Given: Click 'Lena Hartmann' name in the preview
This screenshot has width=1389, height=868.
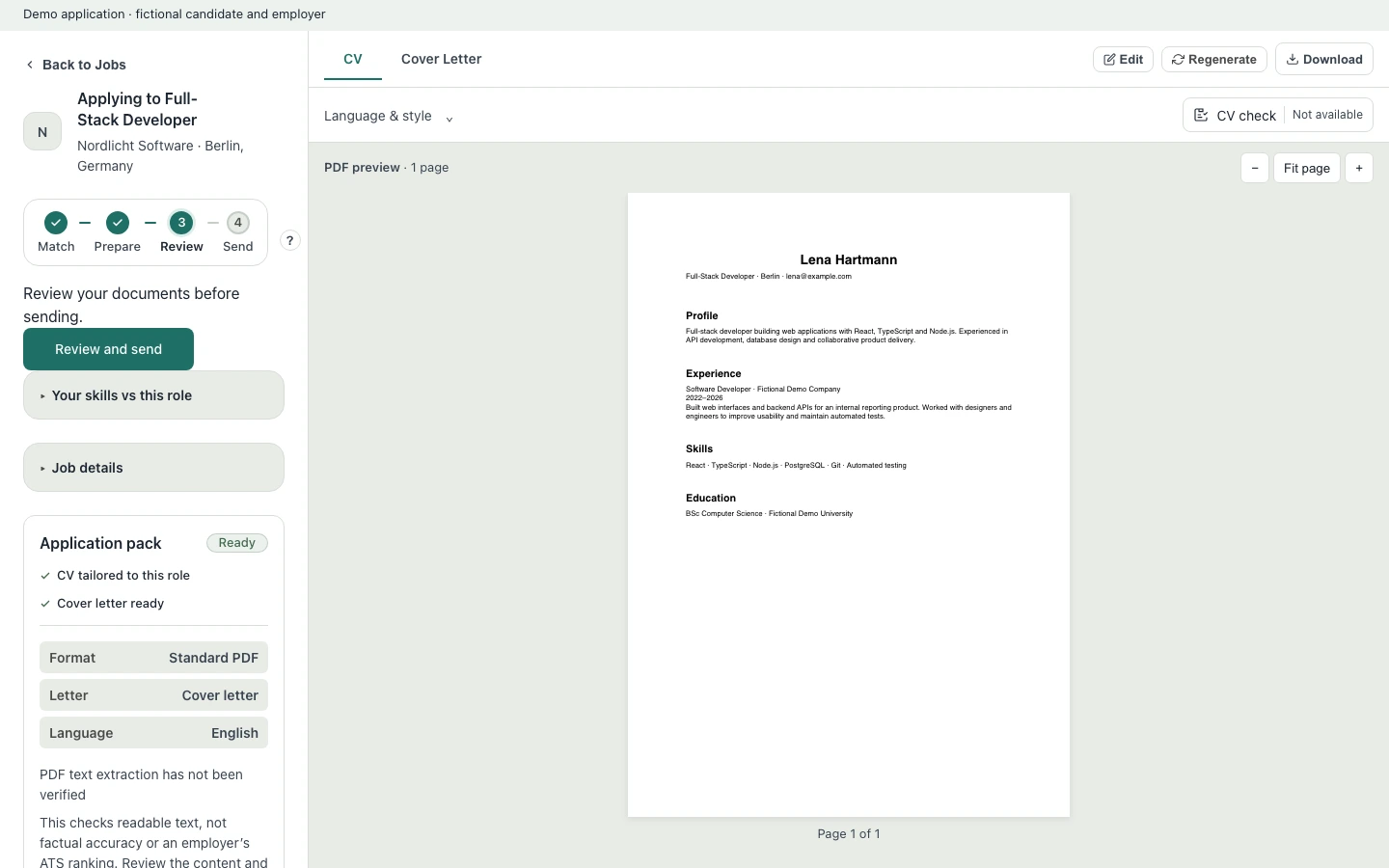Looking at the screenshot, I should click(849, 259).
